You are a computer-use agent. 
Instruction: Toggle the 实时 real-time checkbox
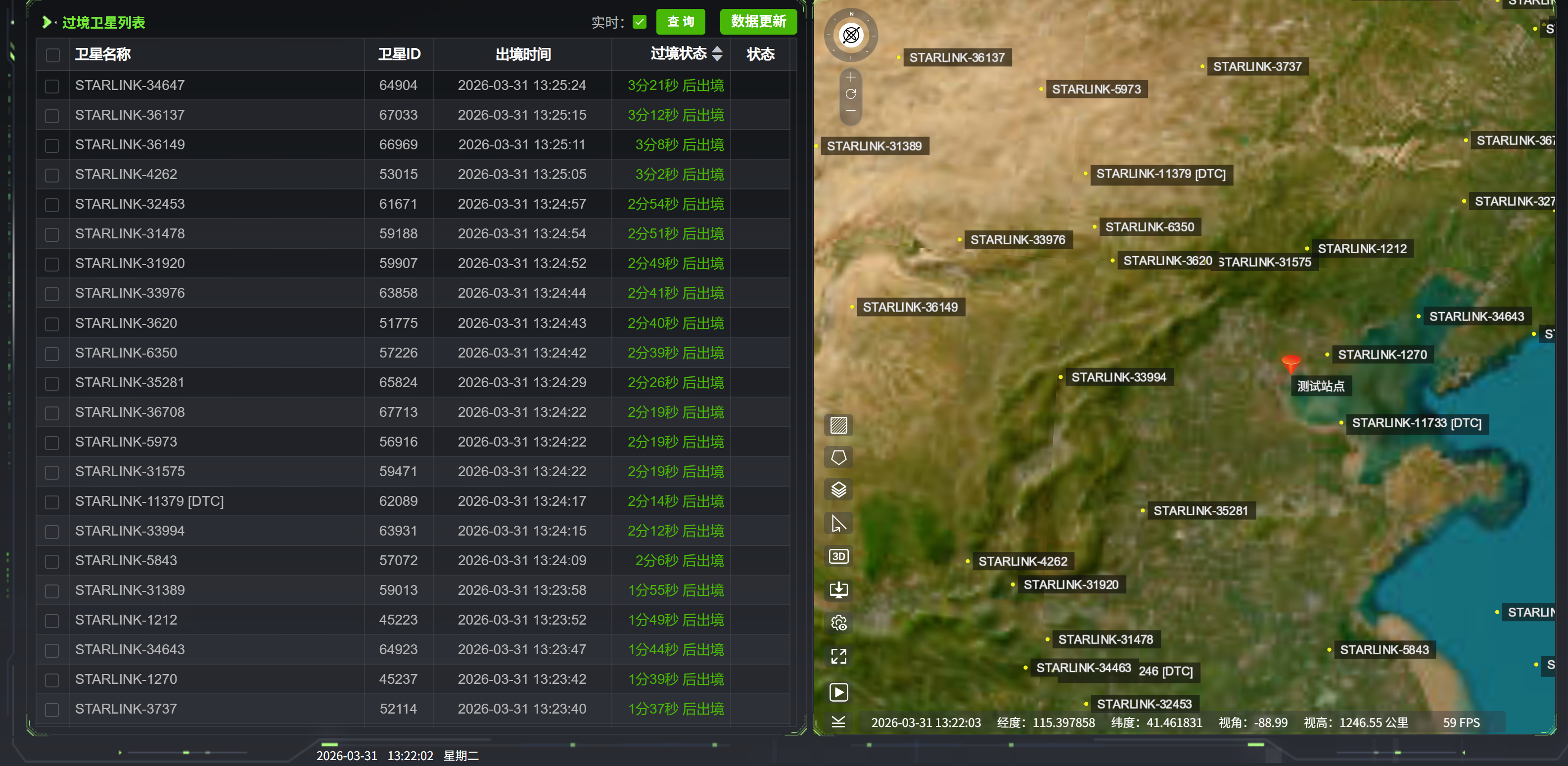(639, 22)
